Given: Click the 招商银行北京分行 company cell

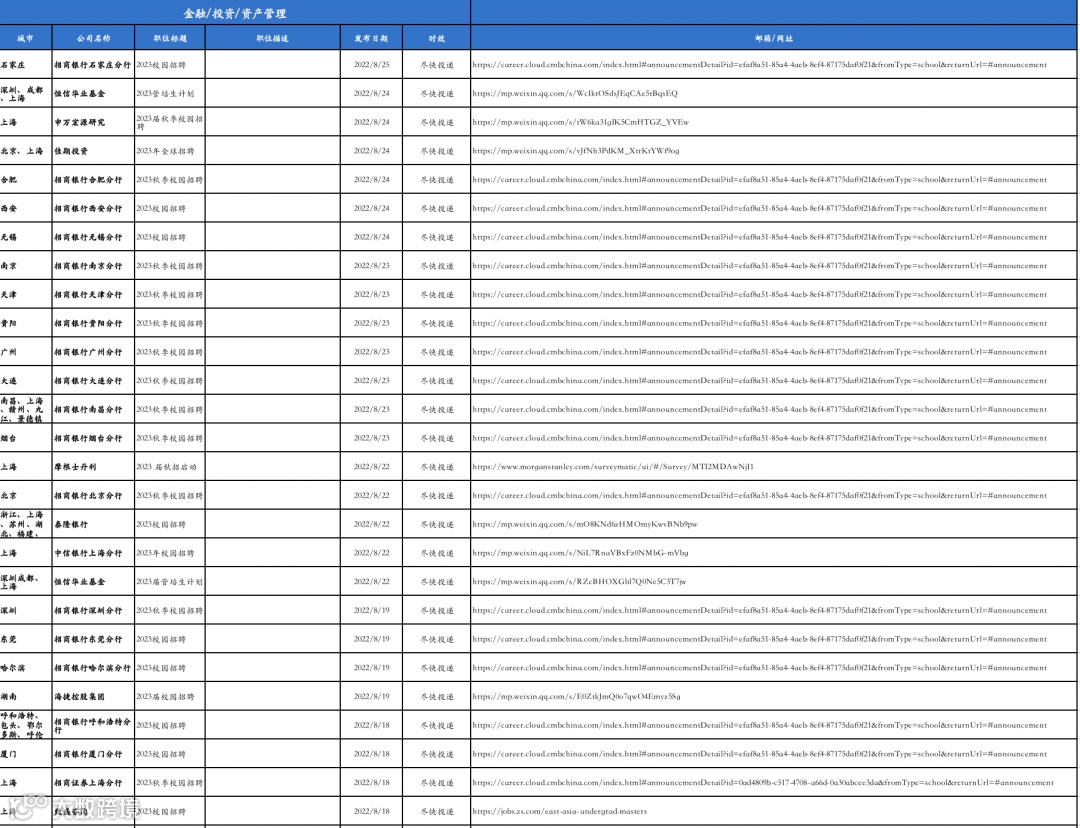Looking at the screenshot, I should pyautogui.click(x=93, y=496).
